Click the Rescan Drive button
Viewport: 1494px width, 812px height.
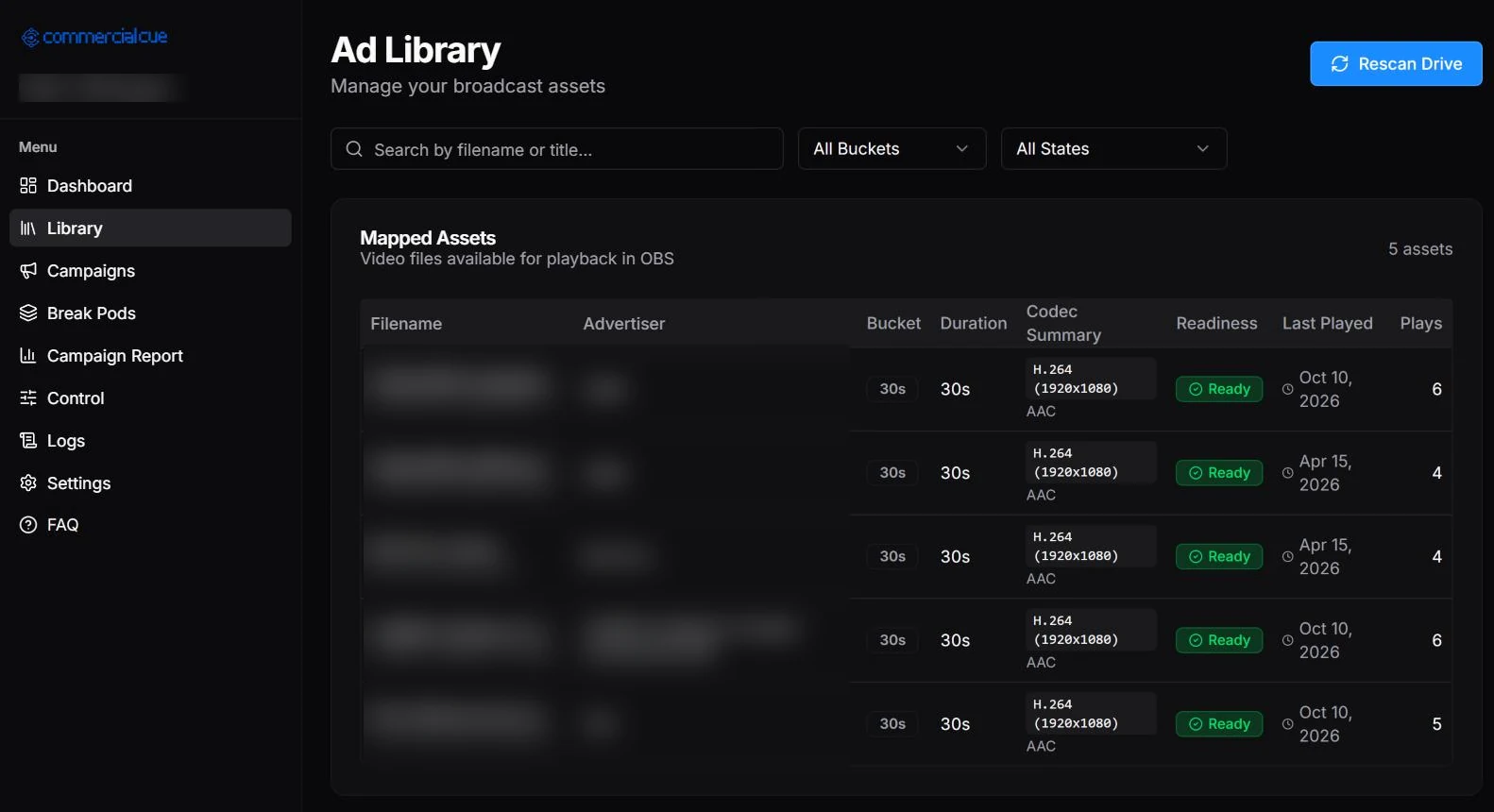pos(1396,63)
